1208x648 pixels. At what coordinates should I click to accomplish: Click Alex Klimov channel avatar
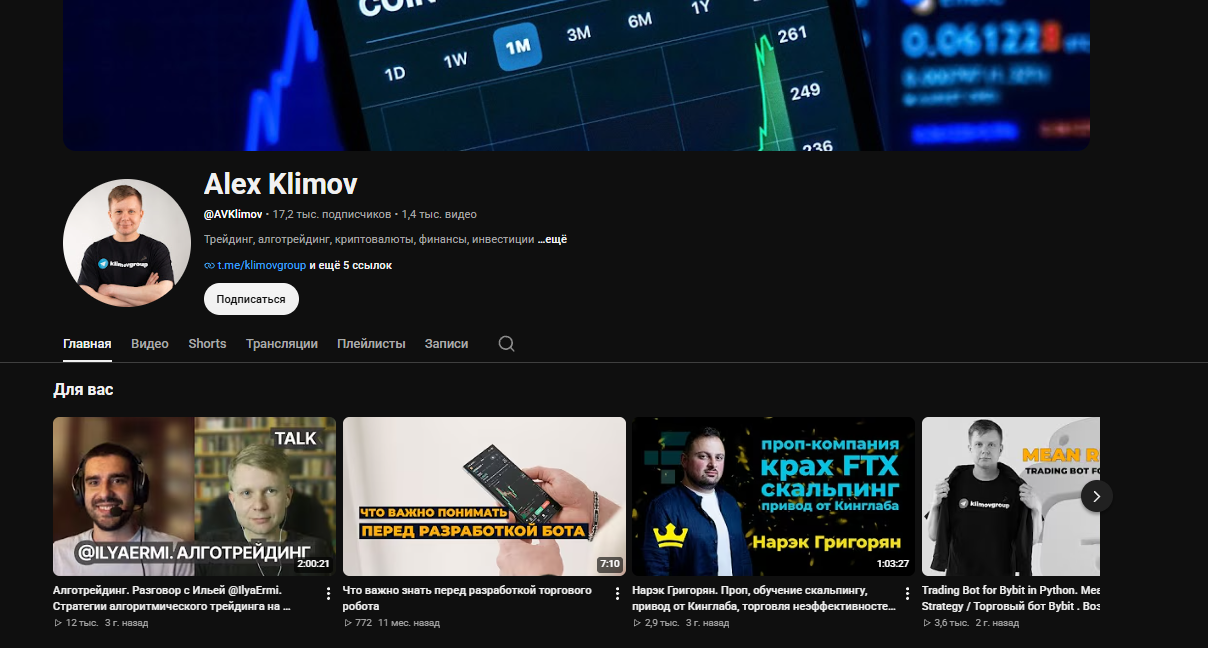pos(127,243)
